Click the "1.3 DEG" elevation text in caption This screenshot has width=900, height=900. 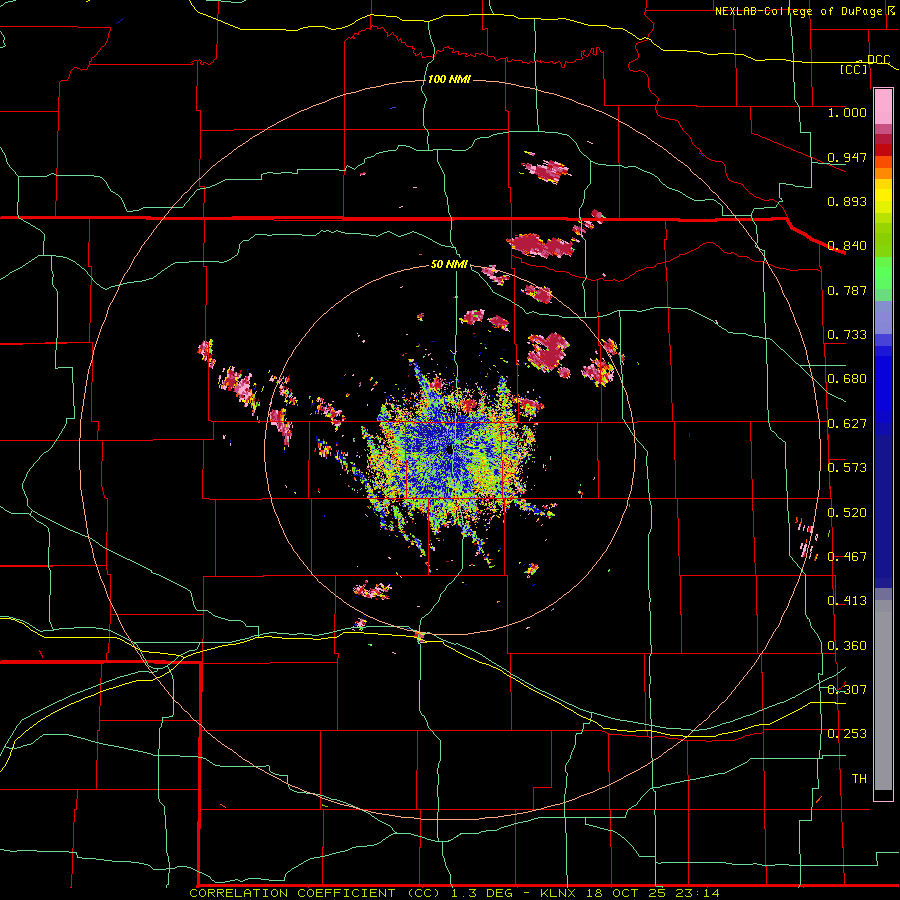pyautogui.click(x=483, y=893)
